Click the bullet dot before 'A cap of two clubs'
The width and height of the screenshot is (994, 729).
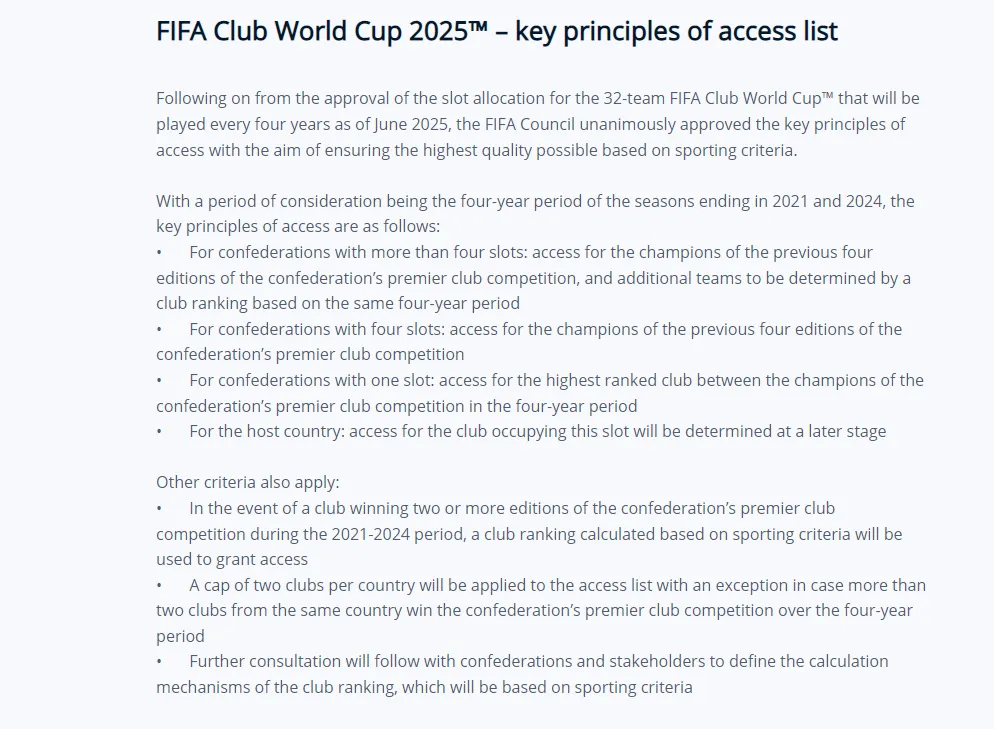[x=159, y=585]
